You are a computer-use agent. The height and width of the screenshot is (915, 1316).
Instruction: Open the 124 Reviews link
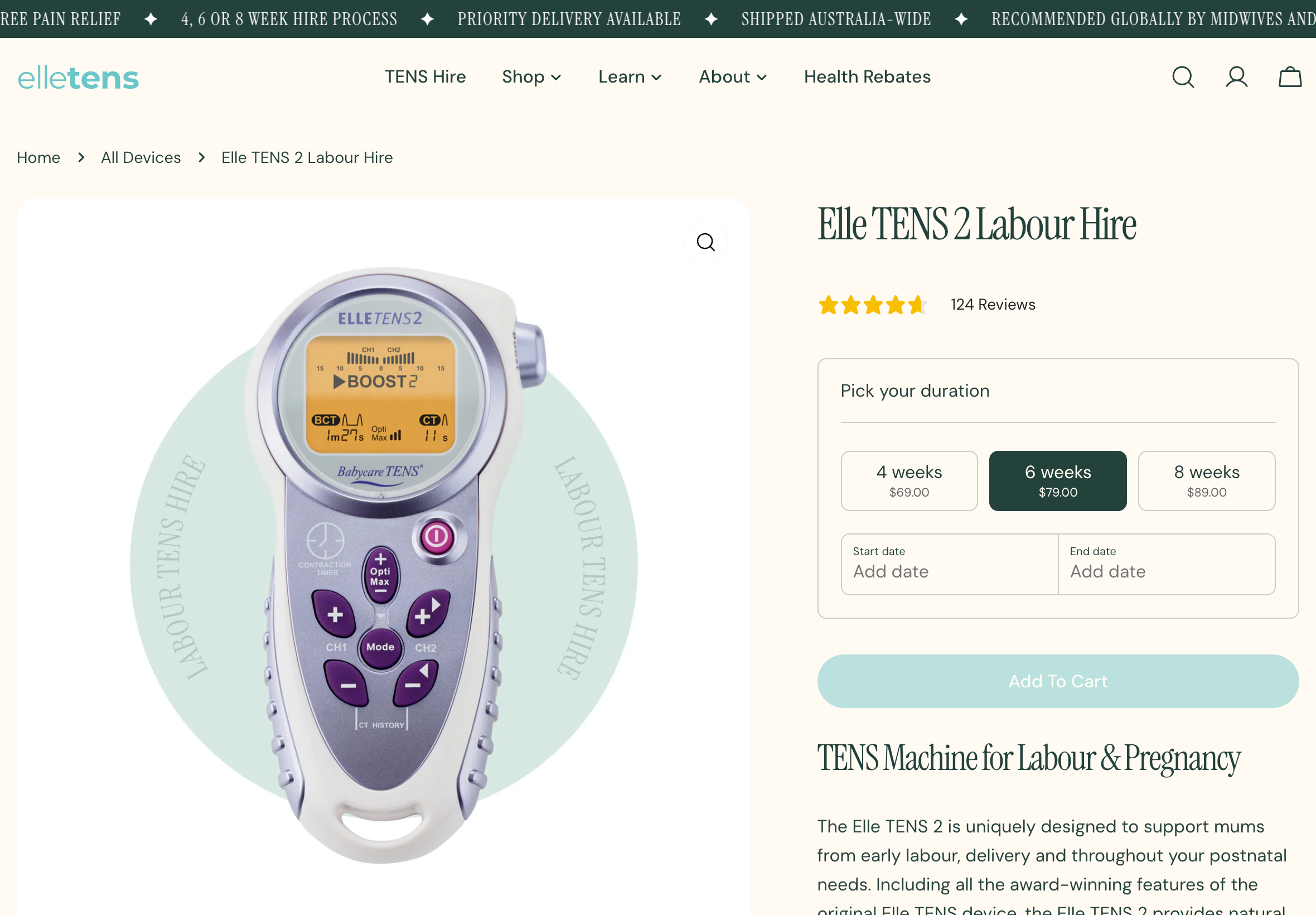(993, 305)
